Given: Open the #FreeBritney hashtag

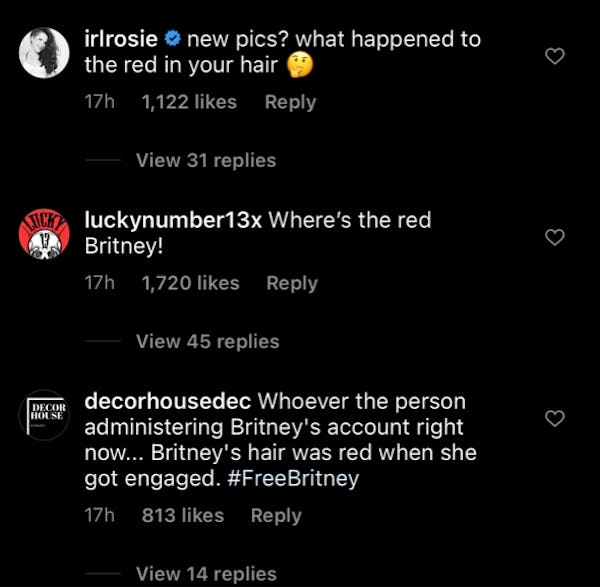Looking at the screenshot, I should (293, 478).
